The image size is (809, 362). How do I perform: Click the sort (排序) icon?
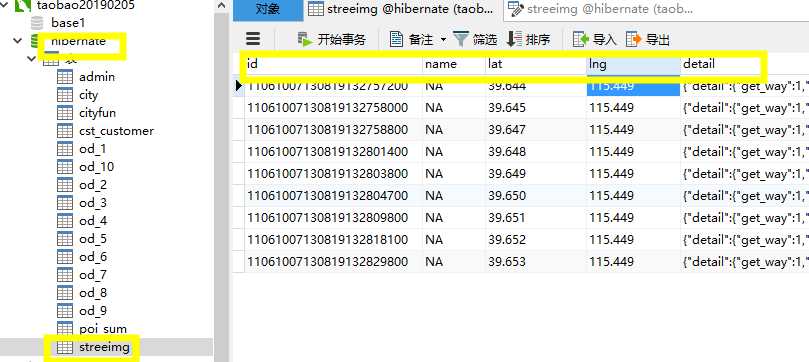click(514, 39)
